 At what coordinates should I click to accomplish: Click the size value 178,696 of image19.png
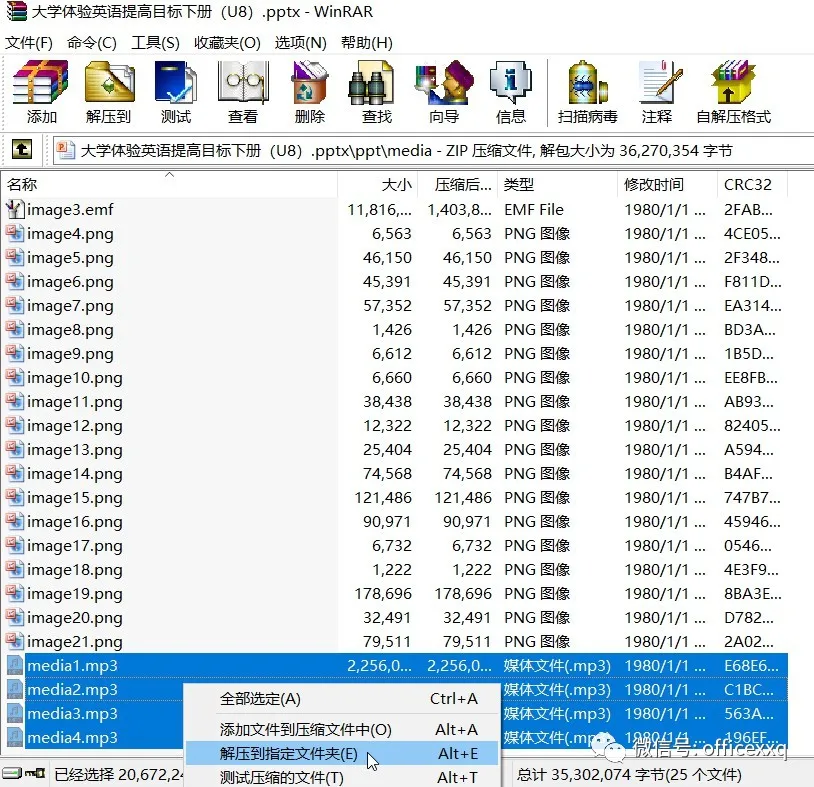(383, 593)
